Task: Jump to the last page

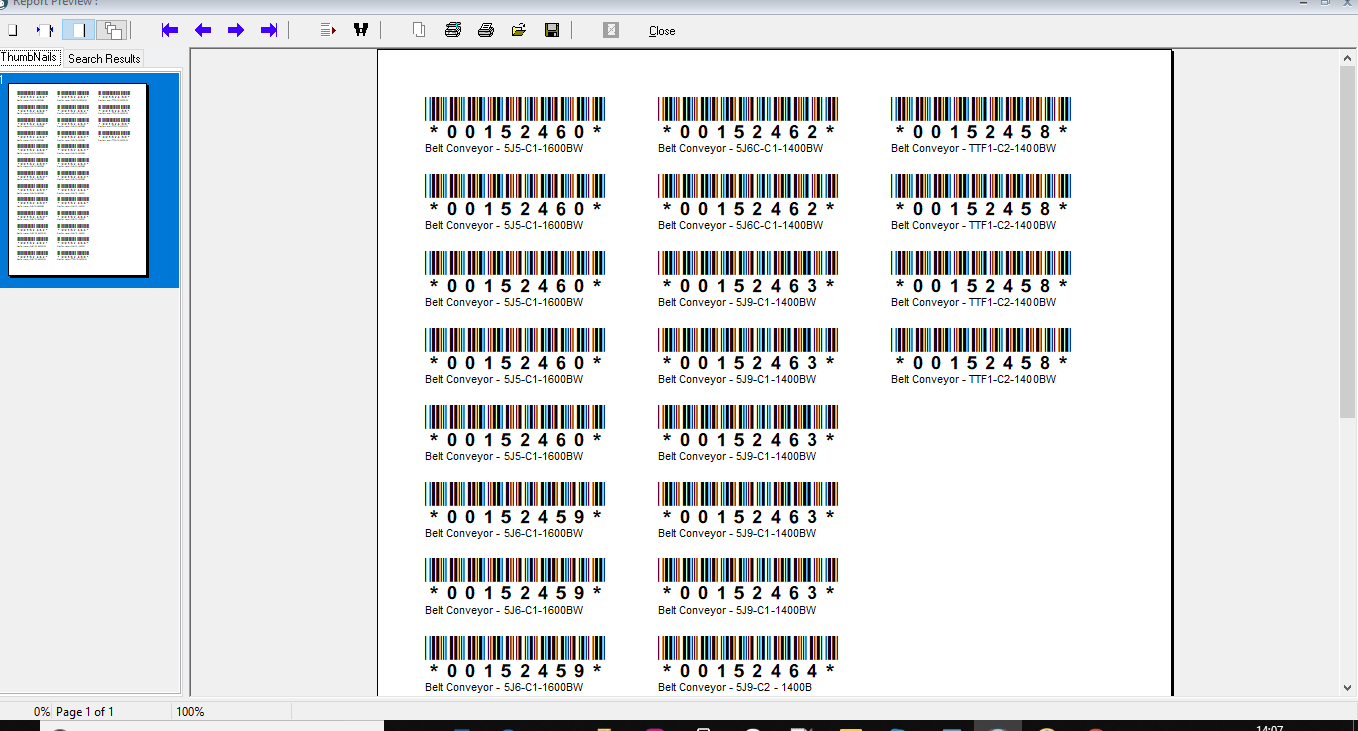Action: click(x=269, y=30)
